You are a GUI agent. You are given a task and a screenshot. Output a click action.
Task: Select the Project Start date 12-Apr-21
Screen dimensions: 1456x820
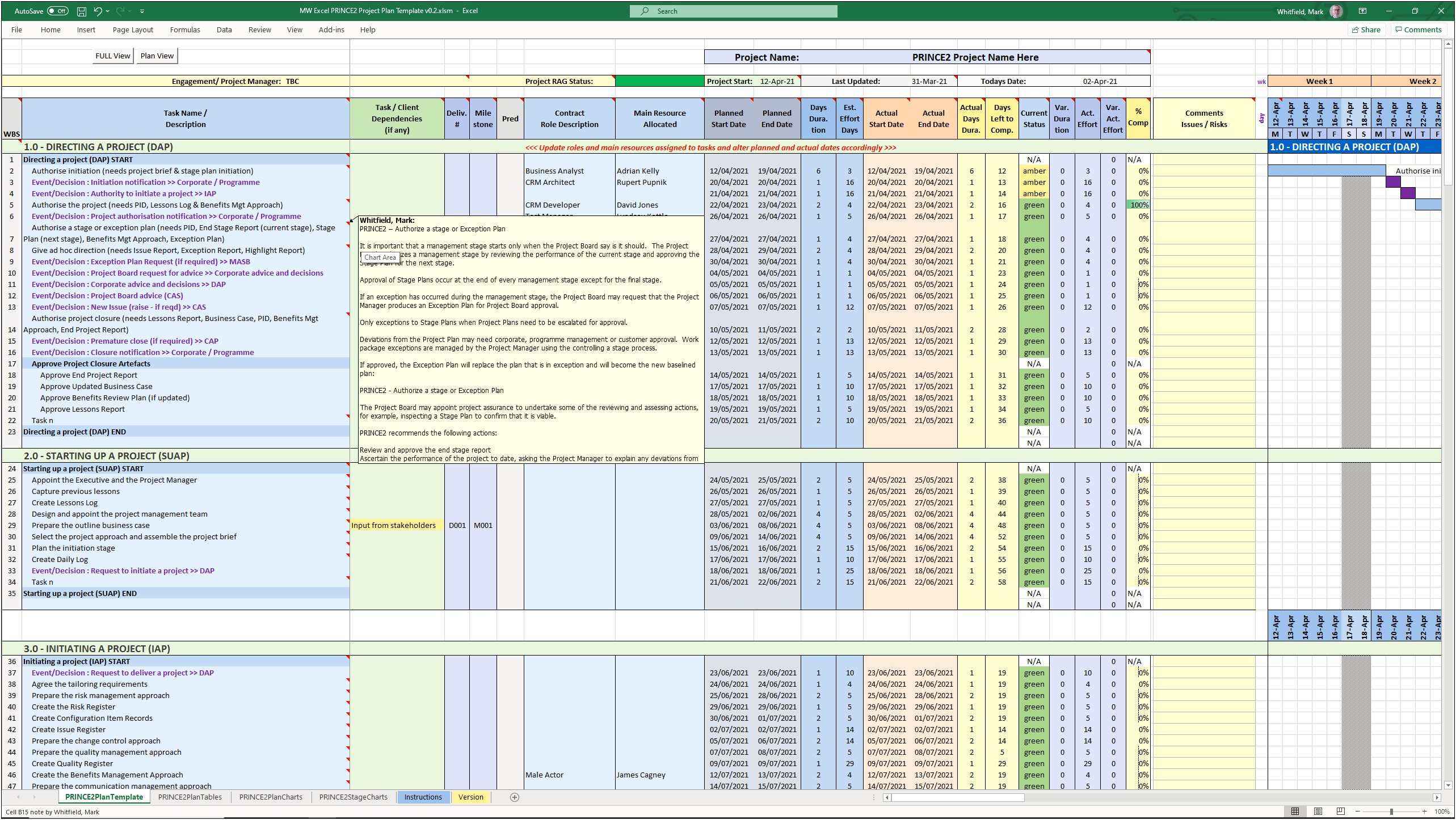click(x=777, y=81)
